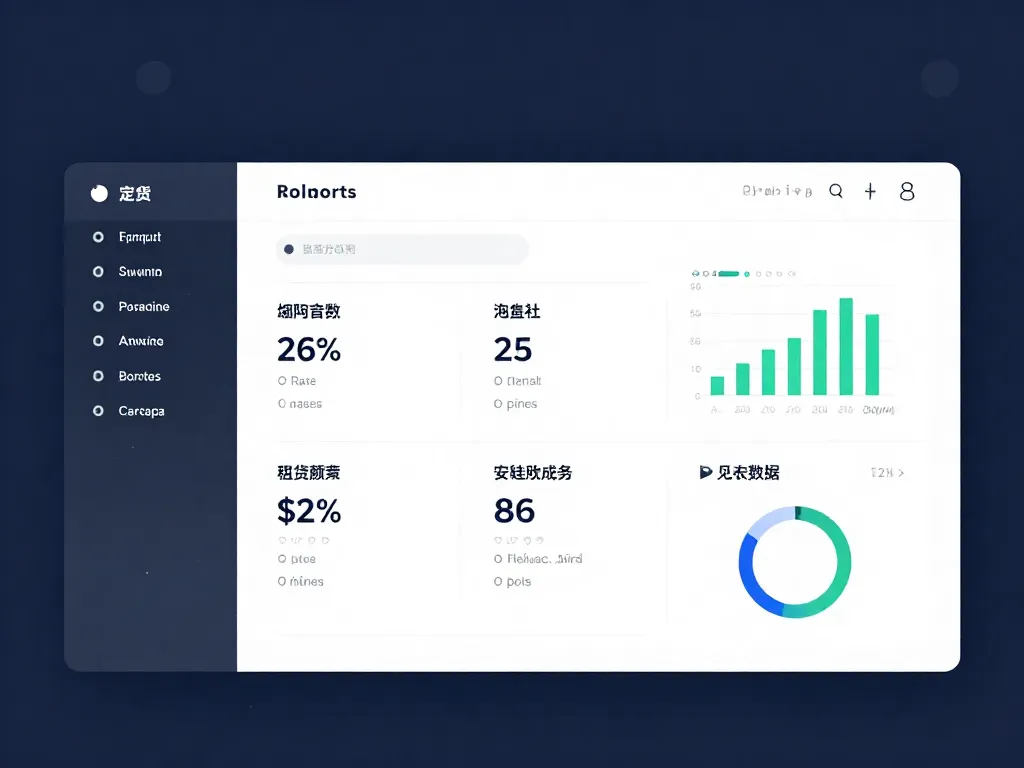This screenshot has height=768, width=1024.
Task: Expand the chevron beside the donut chart header
Action: tap(901, 473)
